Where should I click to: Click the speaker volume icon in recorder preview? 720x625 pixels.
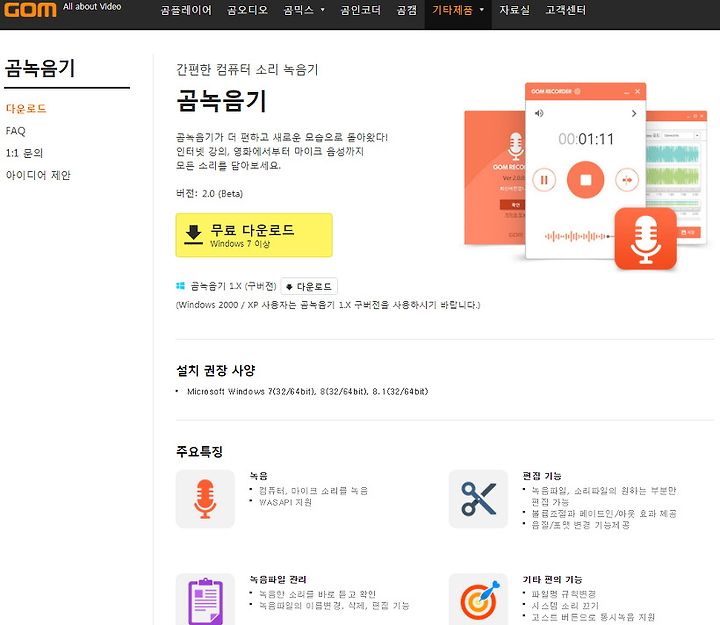(539, 113)
